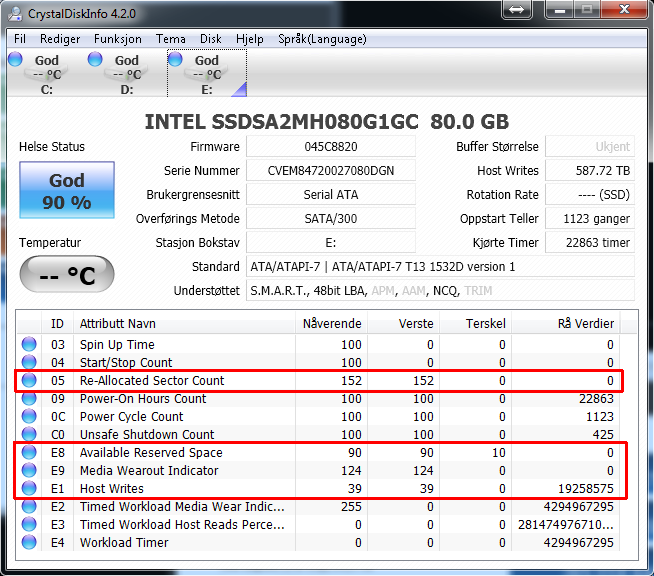Open the Rediger menu

60,39
